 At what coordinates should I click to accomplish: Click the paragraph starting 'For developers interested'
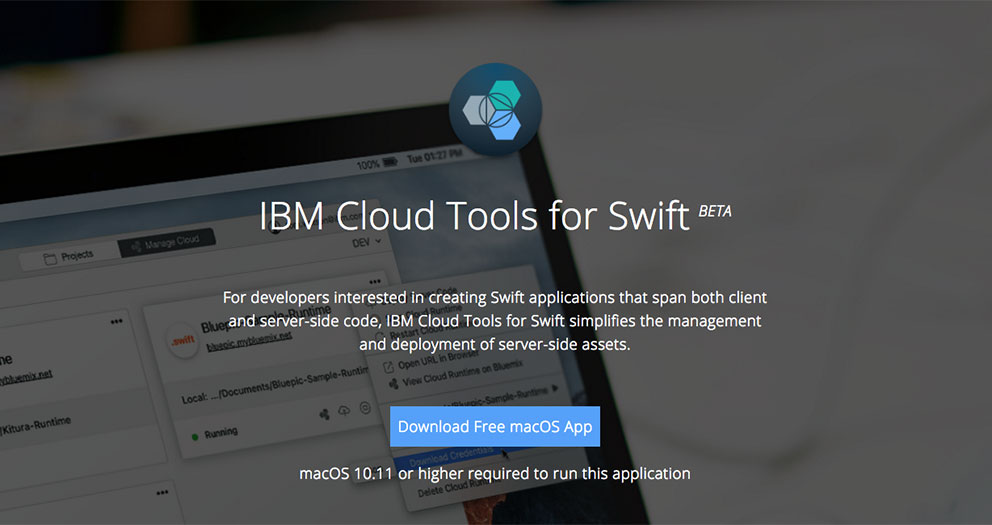pyautogui.click(x=495, y=321)
